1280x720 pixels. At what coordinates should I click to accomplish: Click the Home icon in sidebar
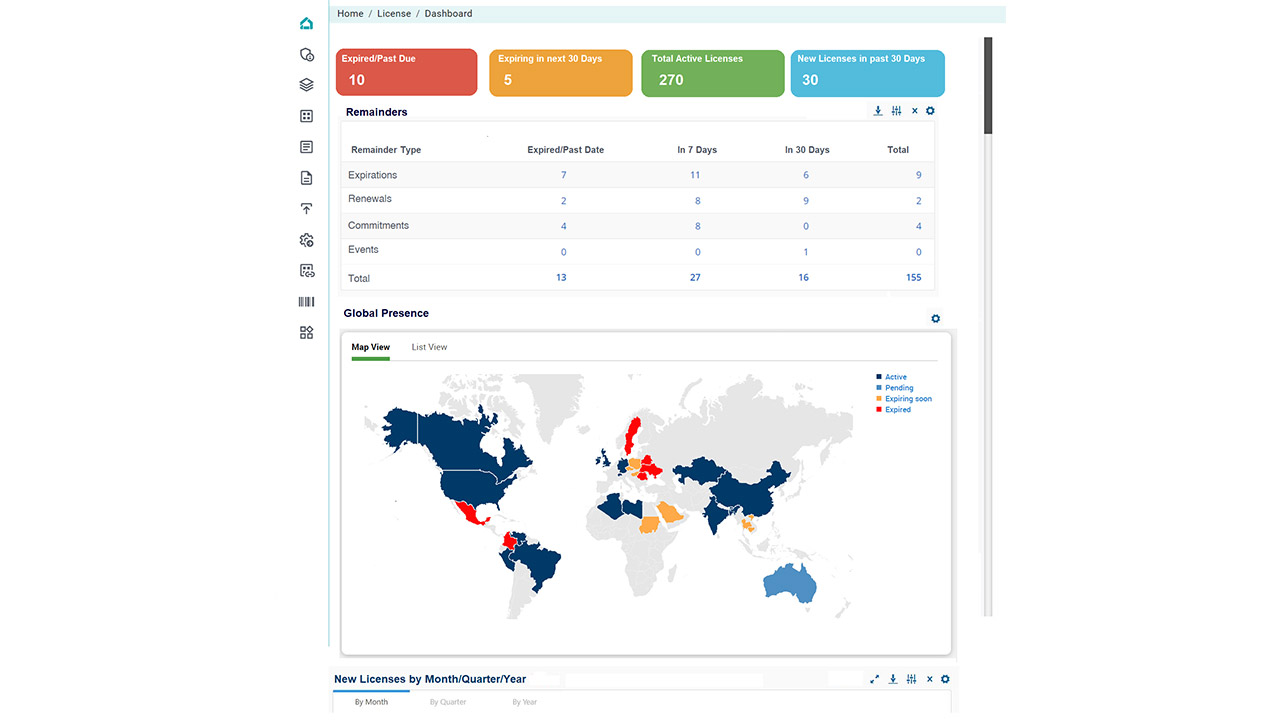click(306, 24)
